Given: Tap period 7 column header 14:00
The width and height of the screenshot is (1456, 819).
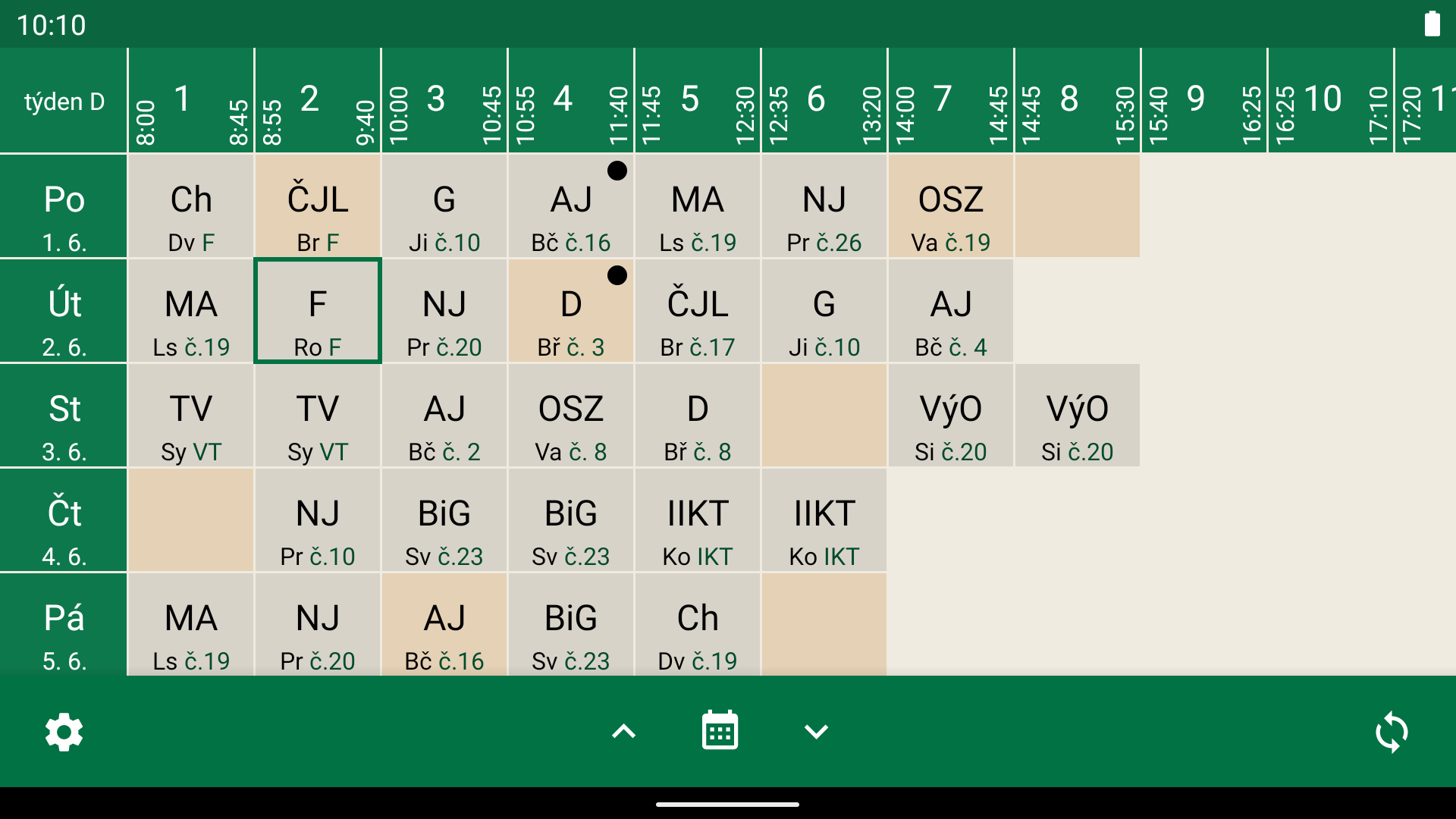Looking at the screenshot, I should point(951,101).
